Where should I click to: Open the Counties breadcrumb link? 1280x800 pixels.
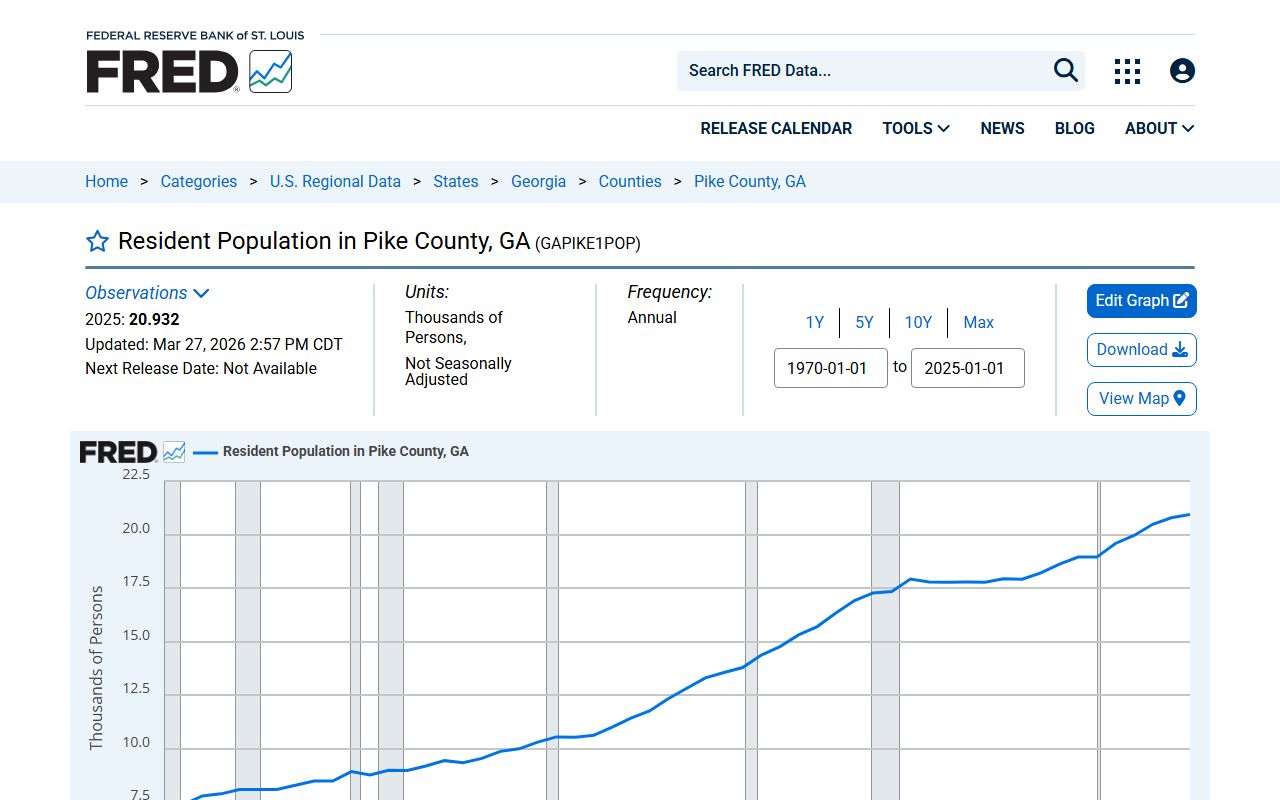pyautogui.click(x=630, y=181)
